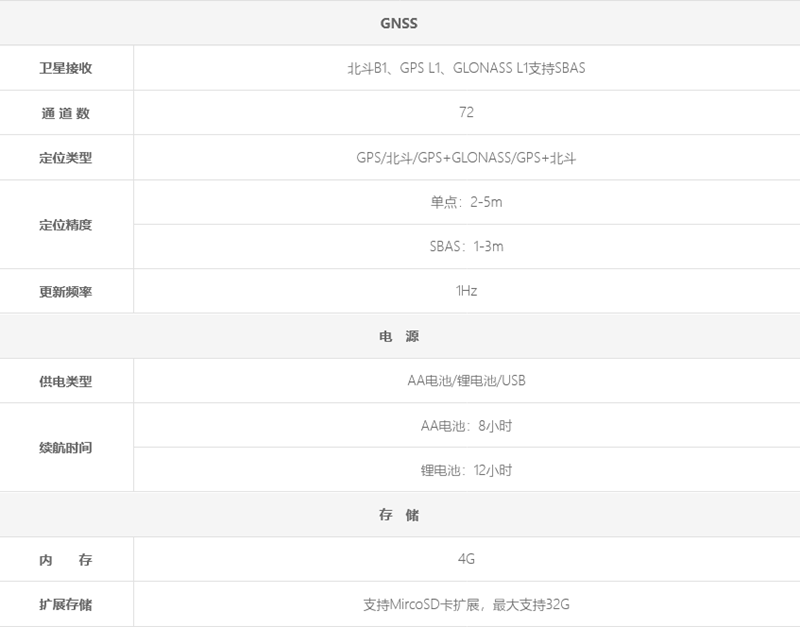This screenshot has height=627, width=800.
Task: Click the 1Hz update rate value
Action: [466, 292]
